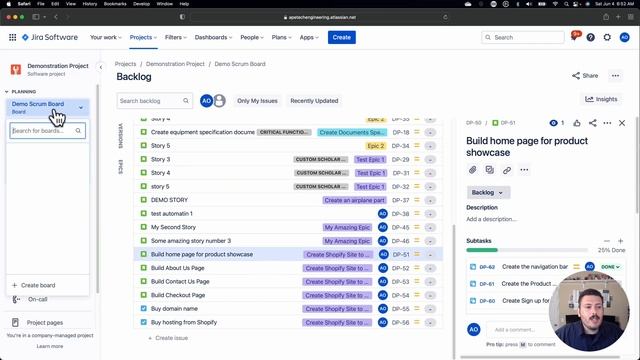
Task: Open the Filters dropdown menu
Action: click(176, 37)
